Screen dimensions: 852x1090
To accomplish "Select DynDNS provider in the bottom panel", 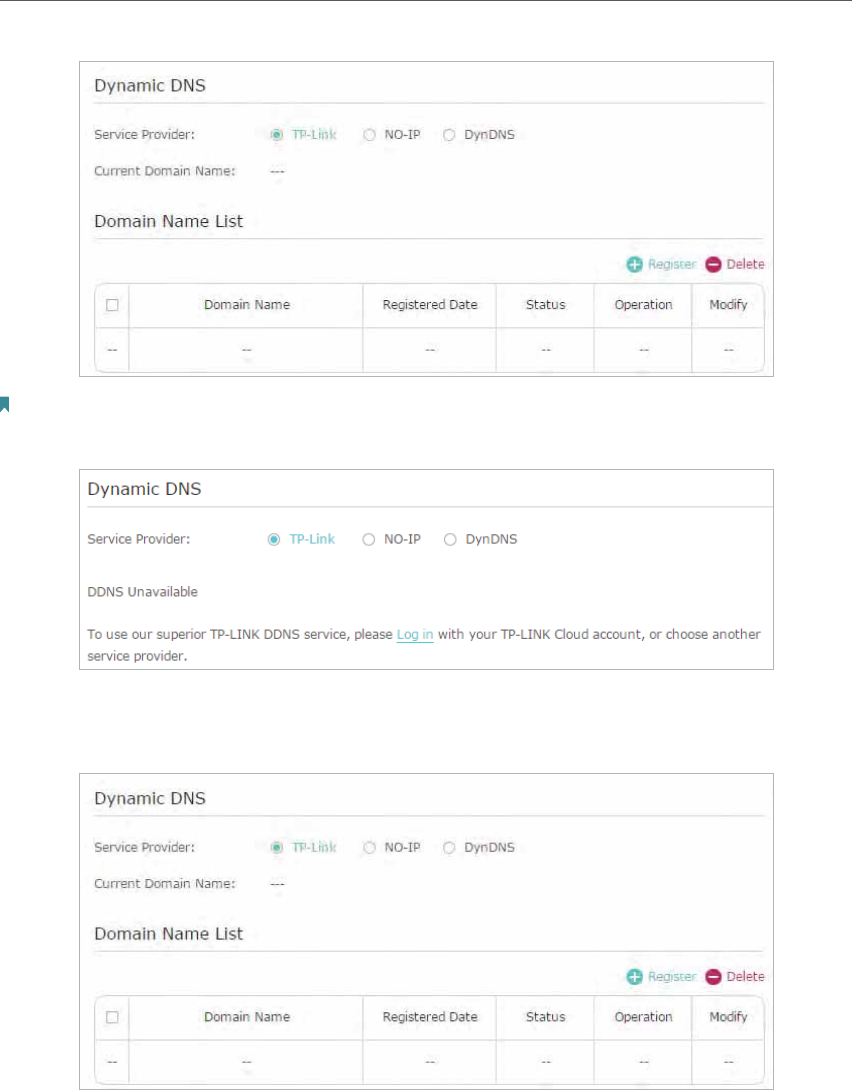I will point(449,847).
